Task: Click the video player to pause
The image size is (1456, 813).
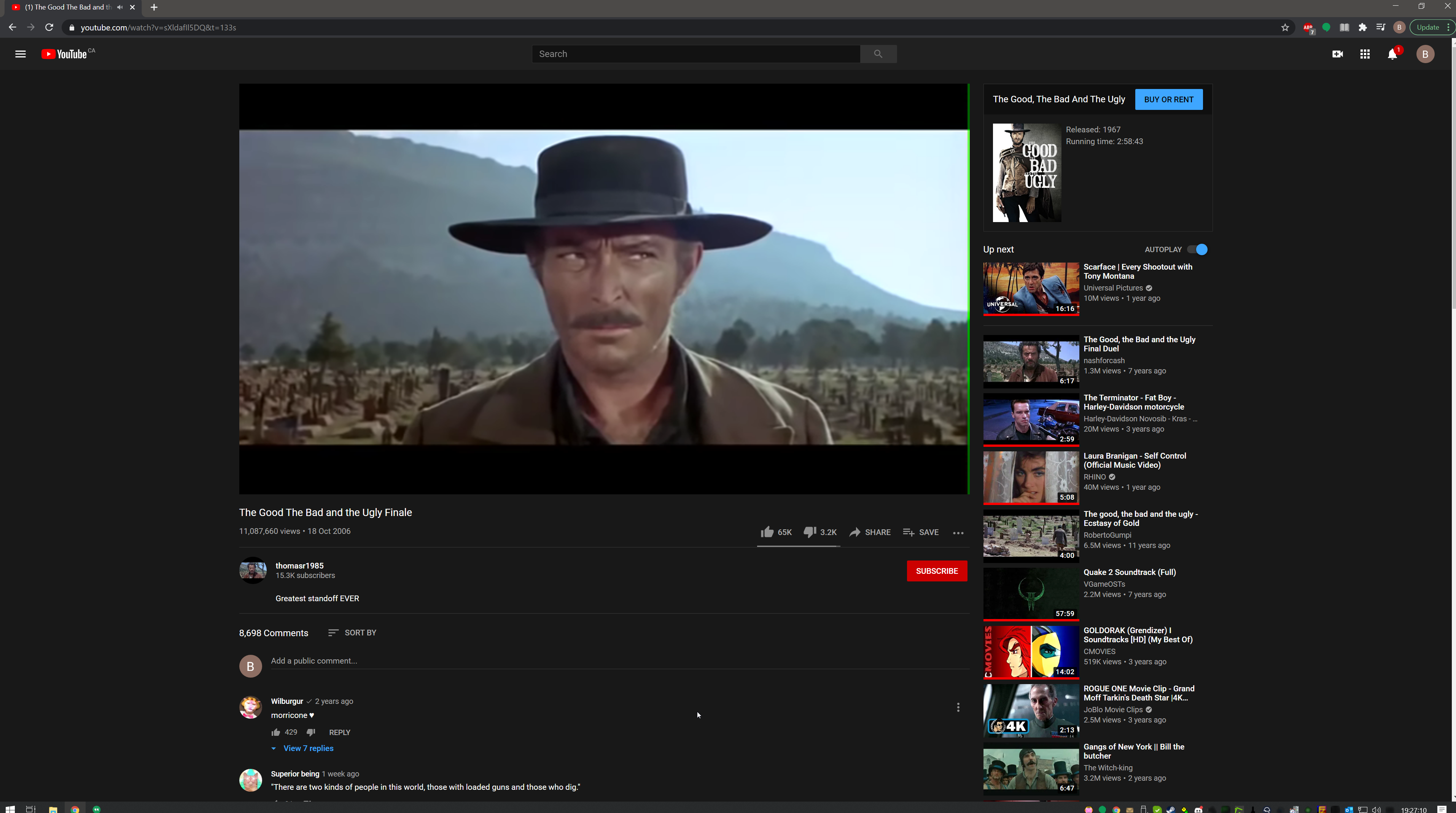Action: (x=604, y=288)
